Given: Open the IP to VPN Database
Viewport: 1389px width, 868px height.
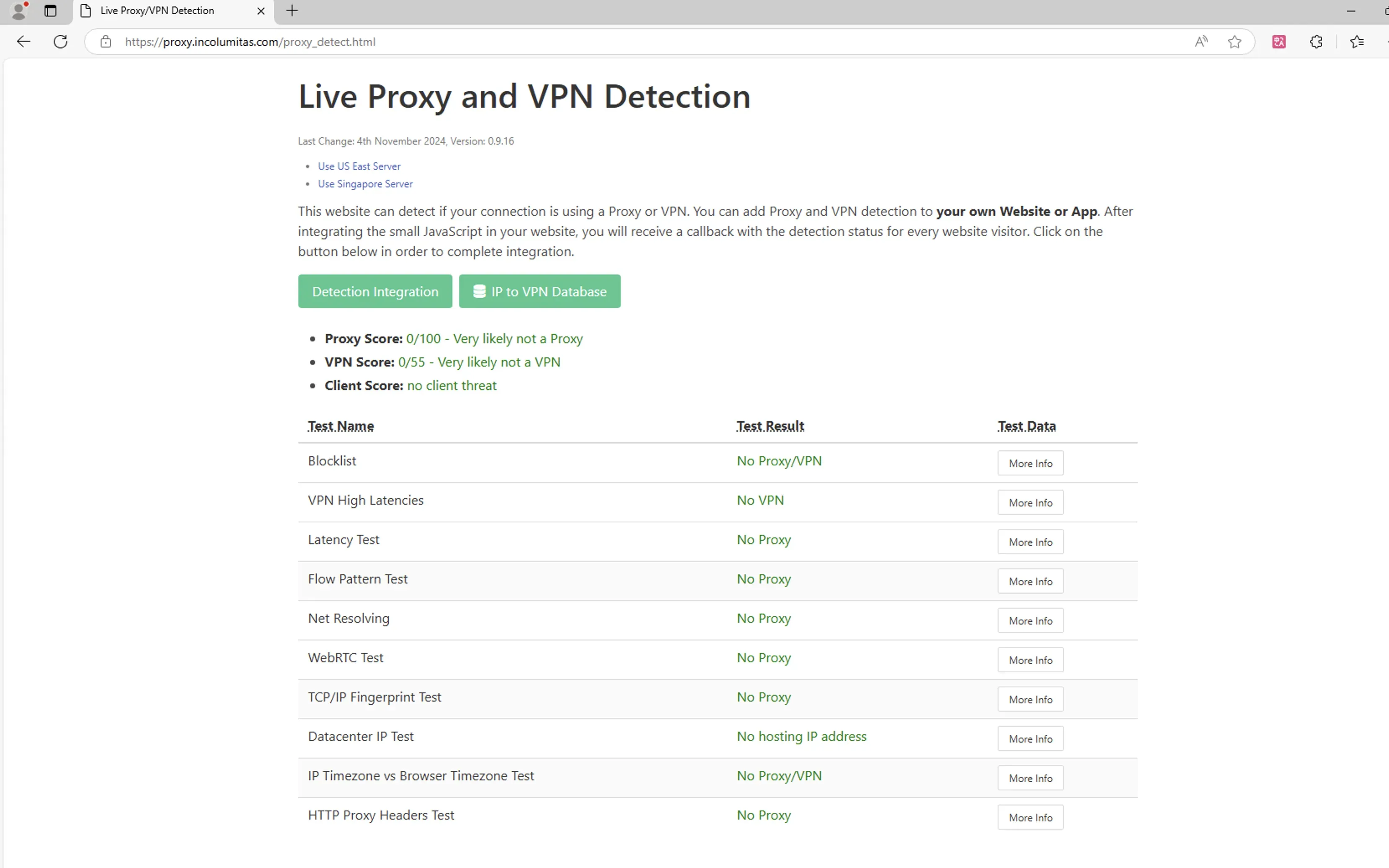Looking at the screenshot, I should point(540,291).
